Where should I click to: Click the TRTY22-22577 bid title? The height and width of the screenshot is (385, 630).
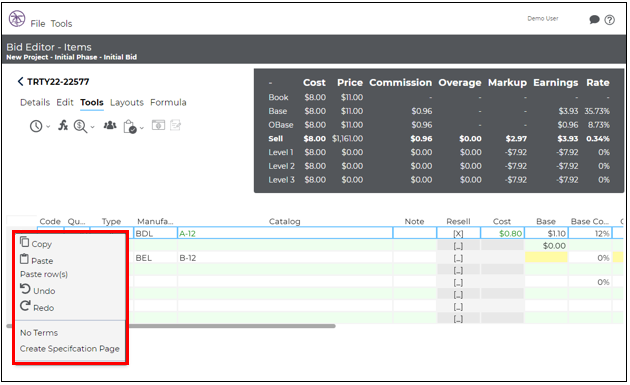coord(58,82)
